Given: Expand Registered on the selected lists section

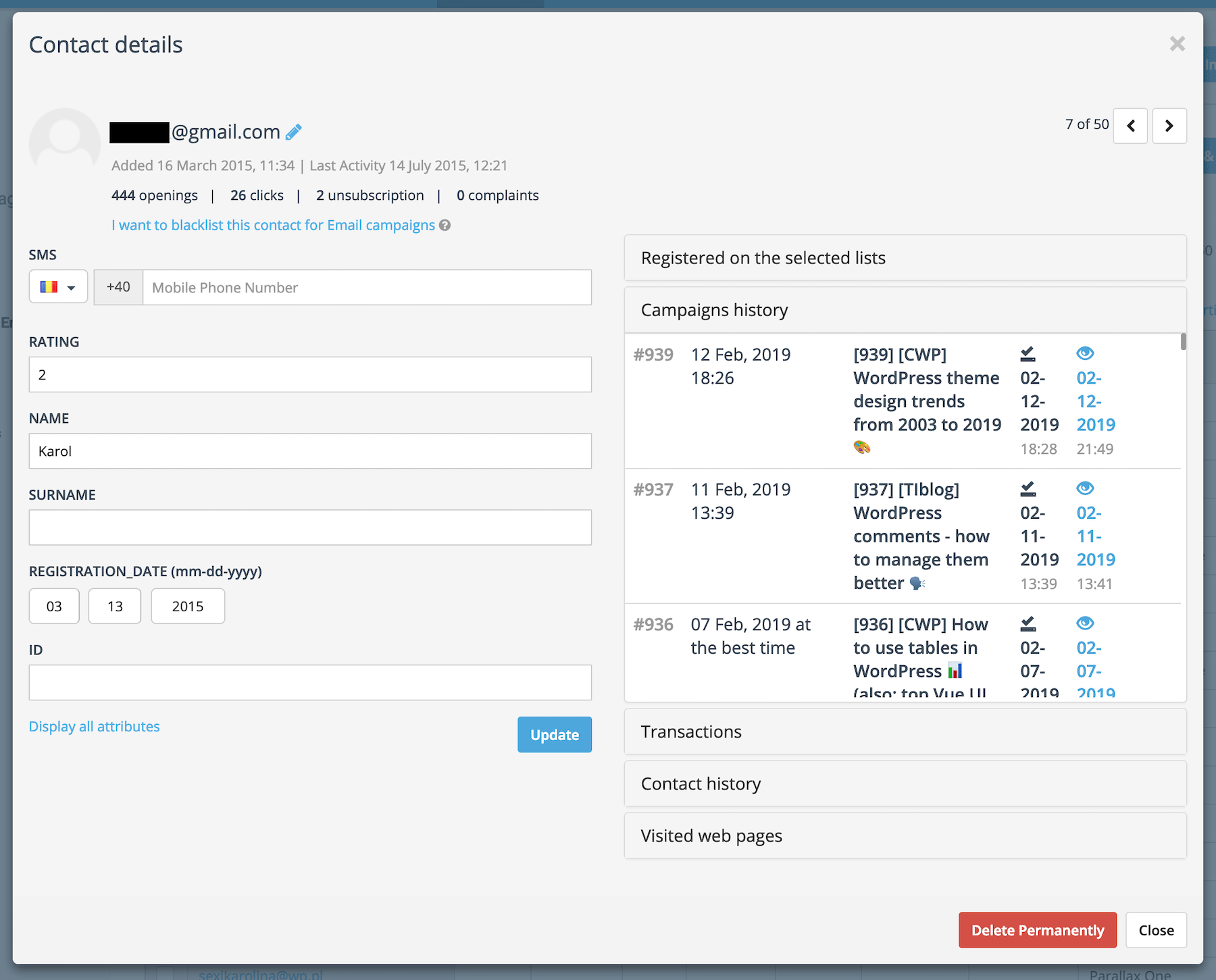Looking at the screenshot, I should pyautogui.click(x=905, y=258).
